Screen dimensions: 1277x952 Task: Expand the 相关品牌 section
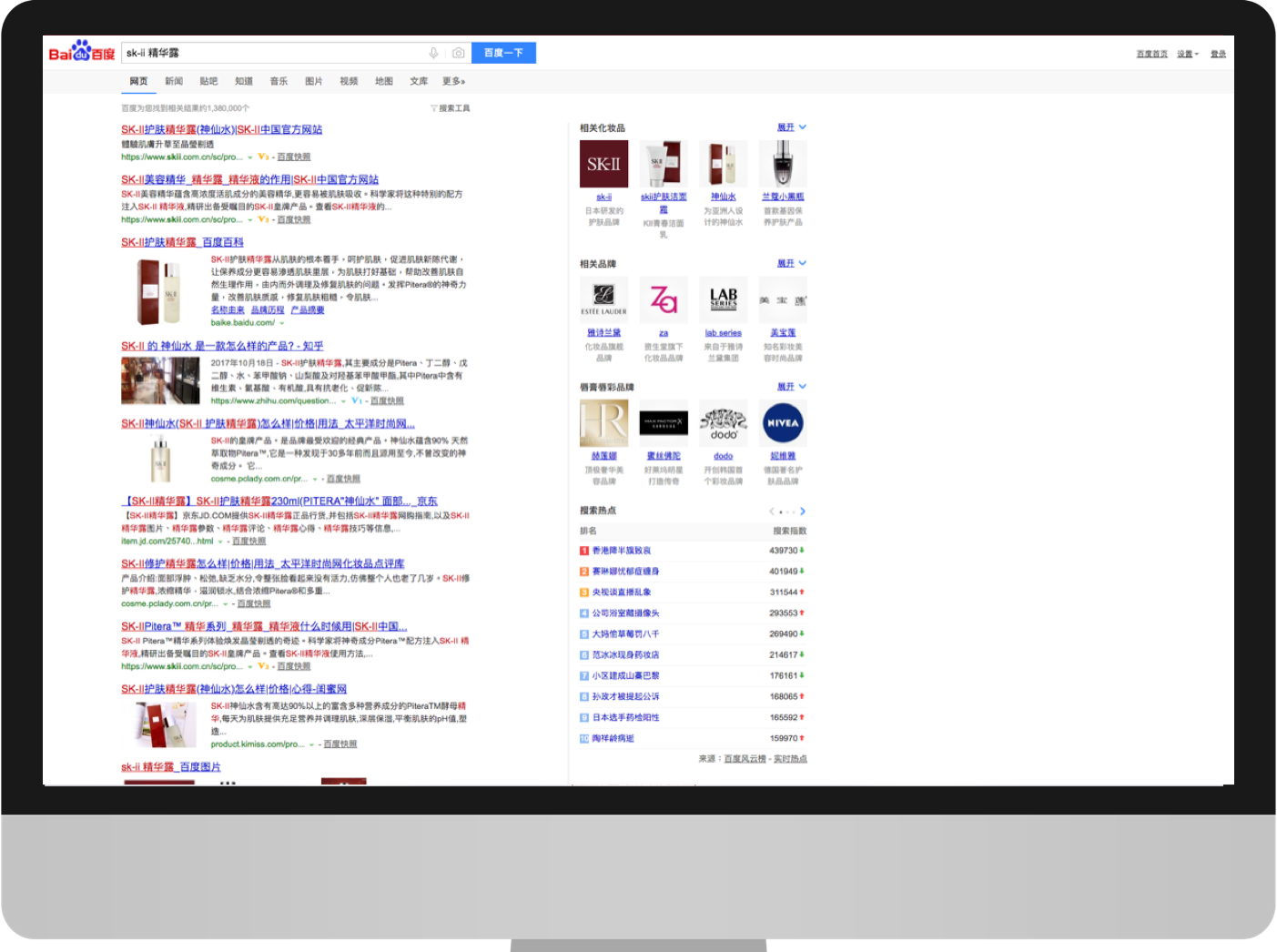(x=792, y=263)
